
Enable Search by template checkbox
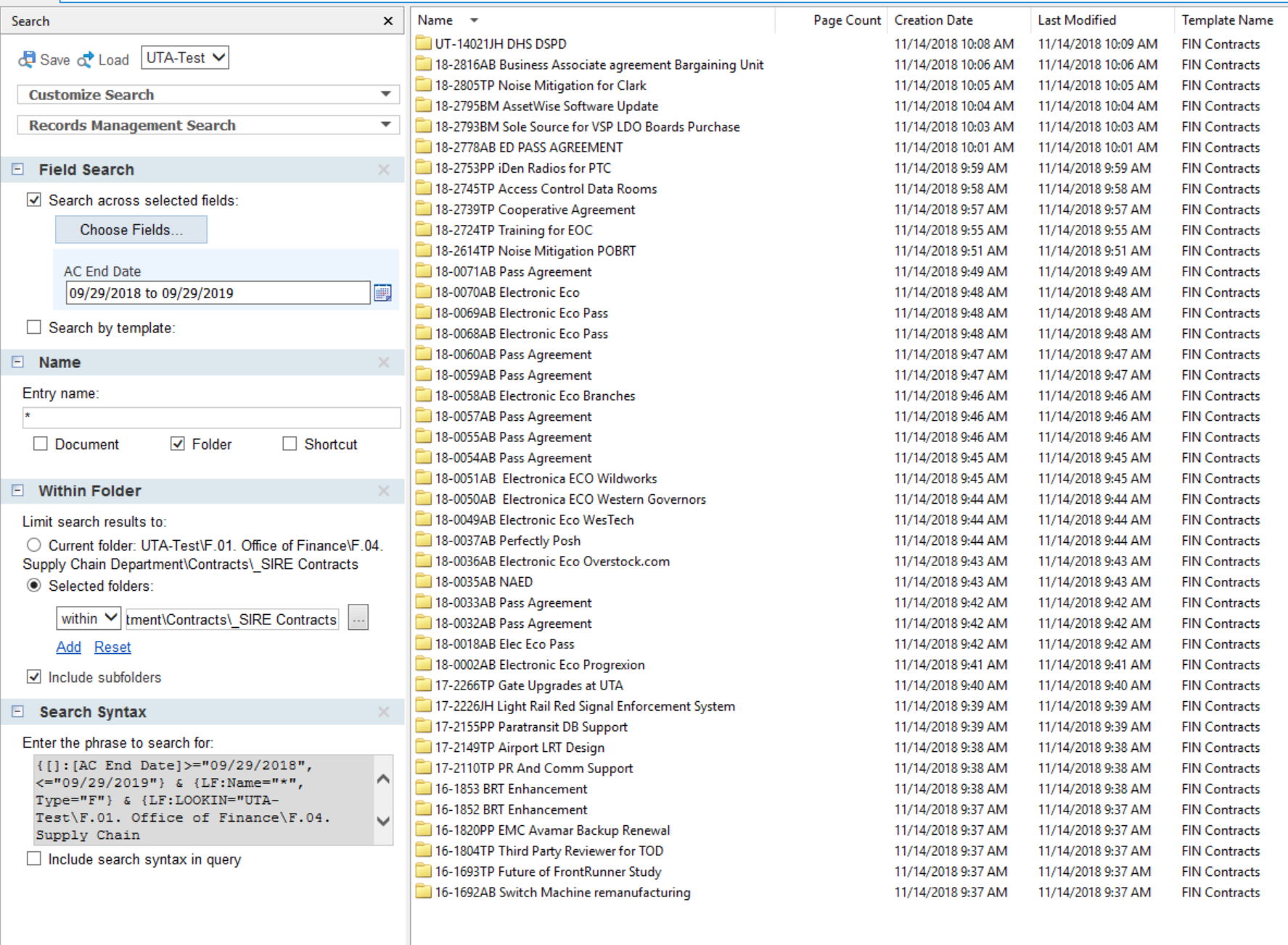(x=34, y=327)
